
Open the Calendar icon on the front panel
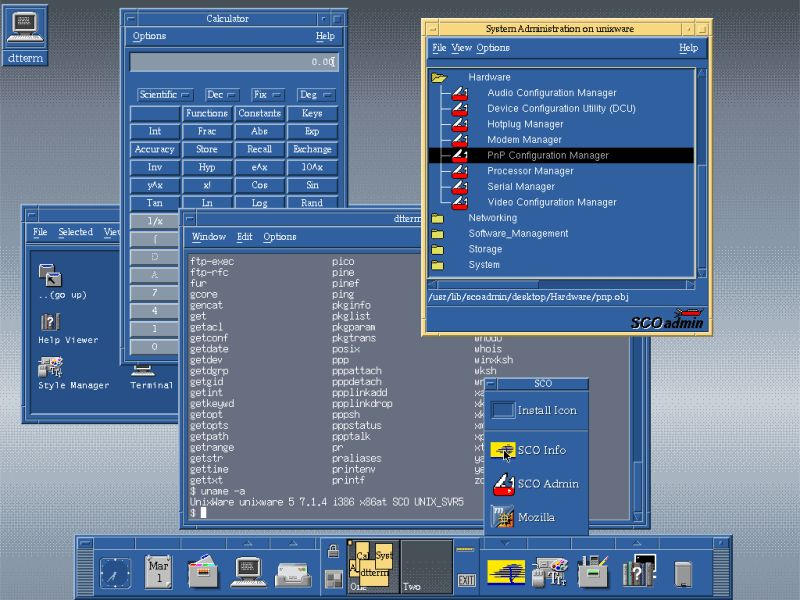point(160,571)
